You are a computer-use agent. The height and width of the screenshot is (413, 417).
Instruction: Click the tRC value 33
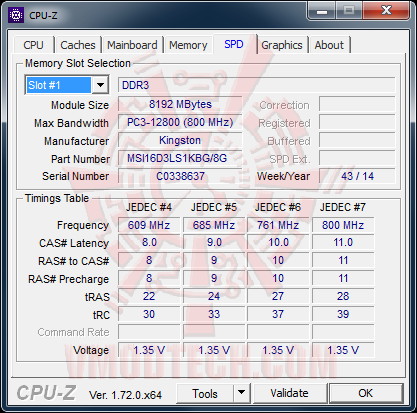(x=214, y=314)
